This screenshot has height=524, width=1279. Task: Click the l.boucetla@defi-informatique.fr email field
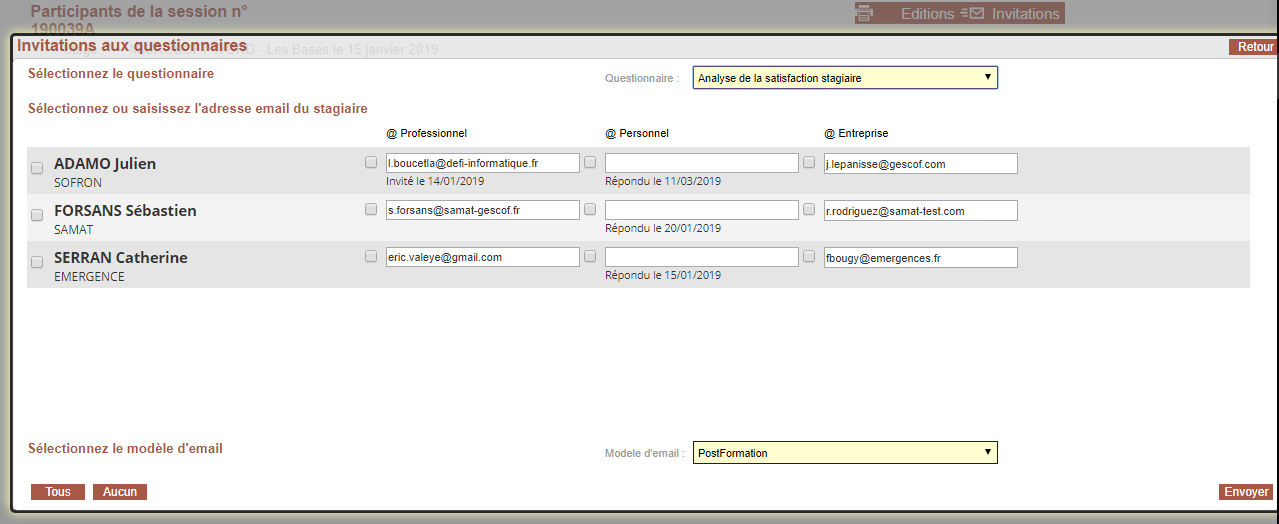click(482, 163)
